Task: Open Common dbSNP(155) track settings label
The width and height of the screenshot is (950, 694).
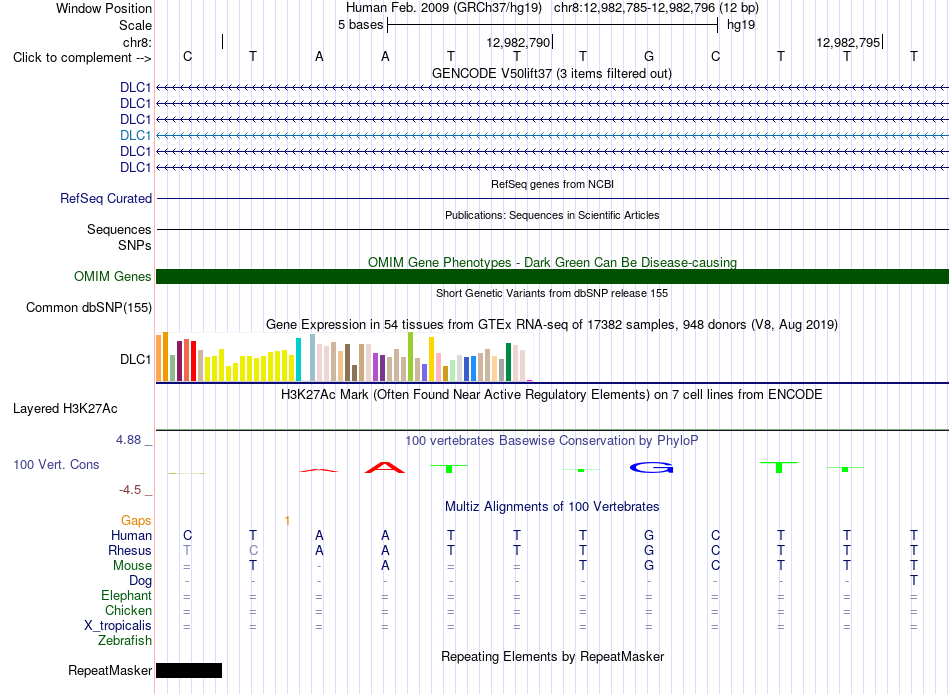Action: [89, 307]
